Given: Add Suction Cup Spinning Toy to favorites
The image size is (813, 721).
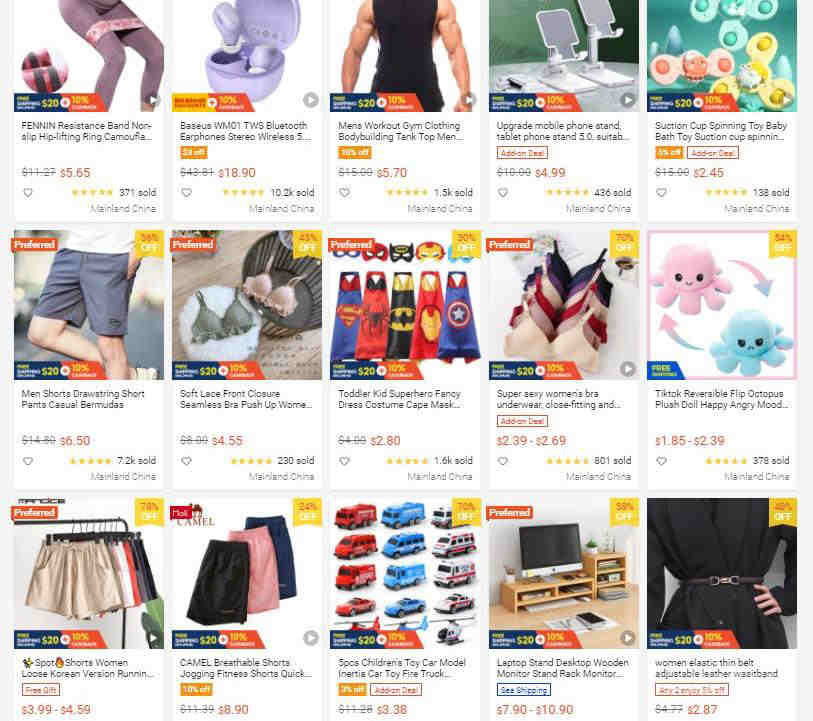Looking at the screenshot, I should (662, 193).
